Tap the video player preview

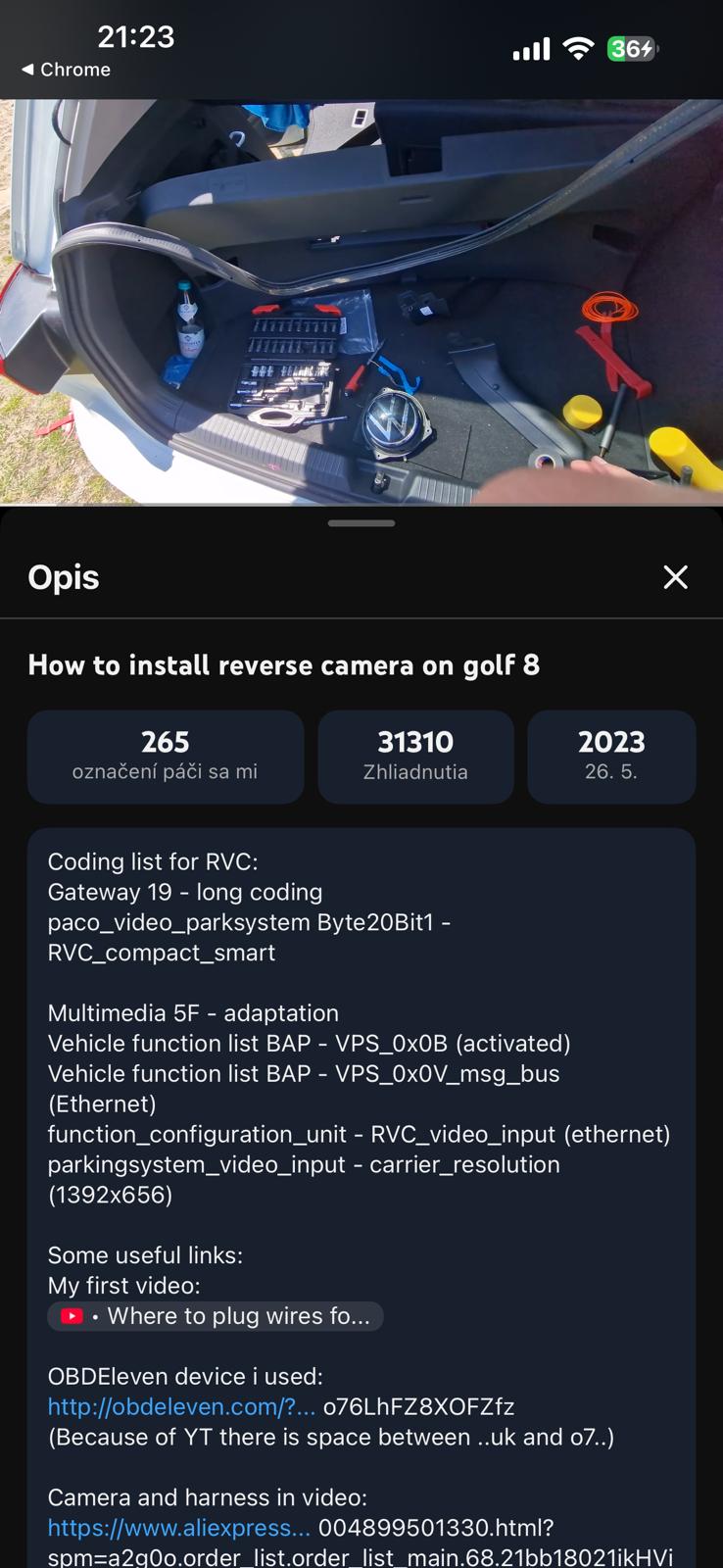[x=361, y=302]
